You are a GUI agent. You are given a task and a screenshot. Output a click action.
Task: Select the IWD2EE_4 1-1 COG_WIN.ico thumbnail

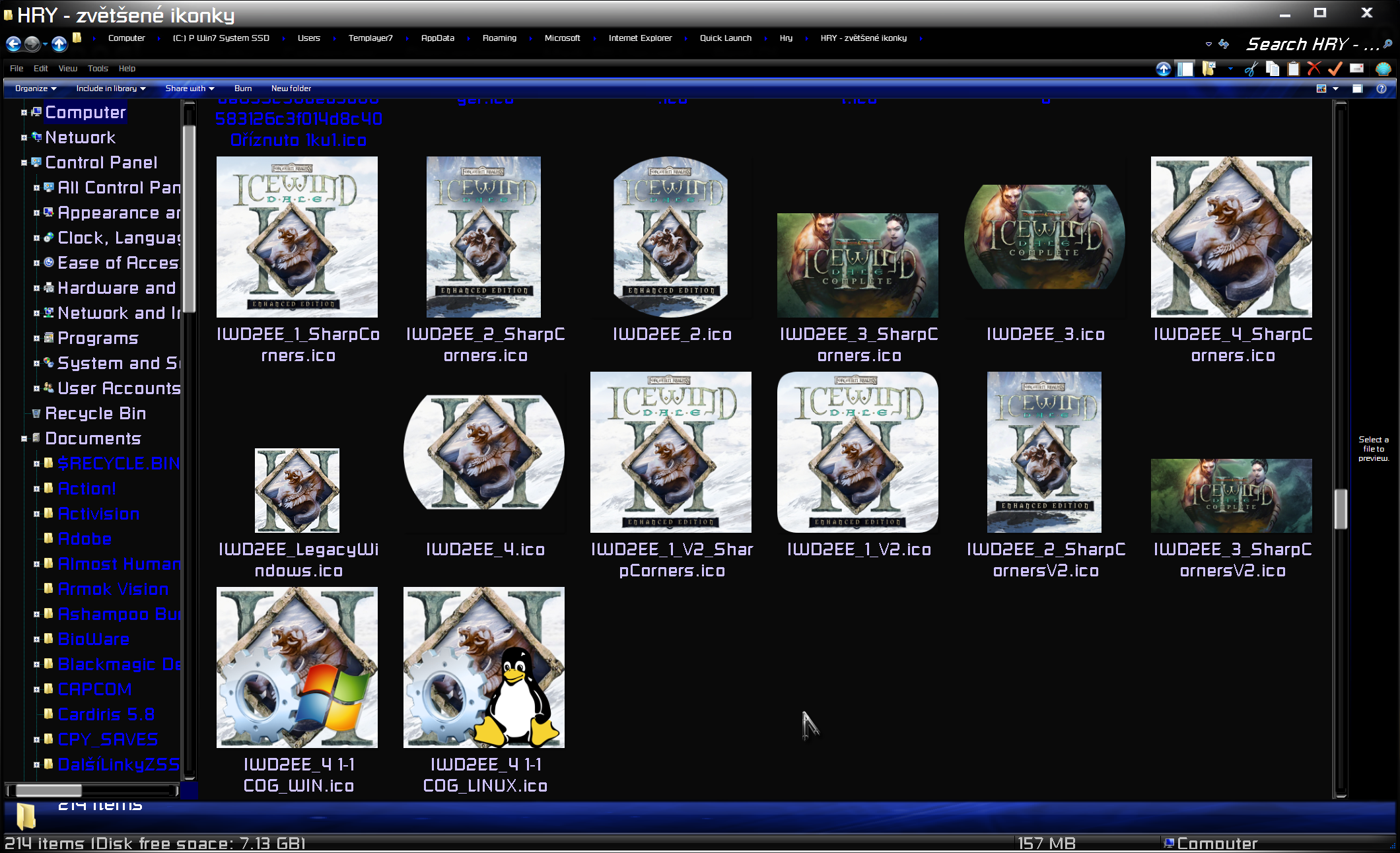pyautogui.click(x=297, y=667)
